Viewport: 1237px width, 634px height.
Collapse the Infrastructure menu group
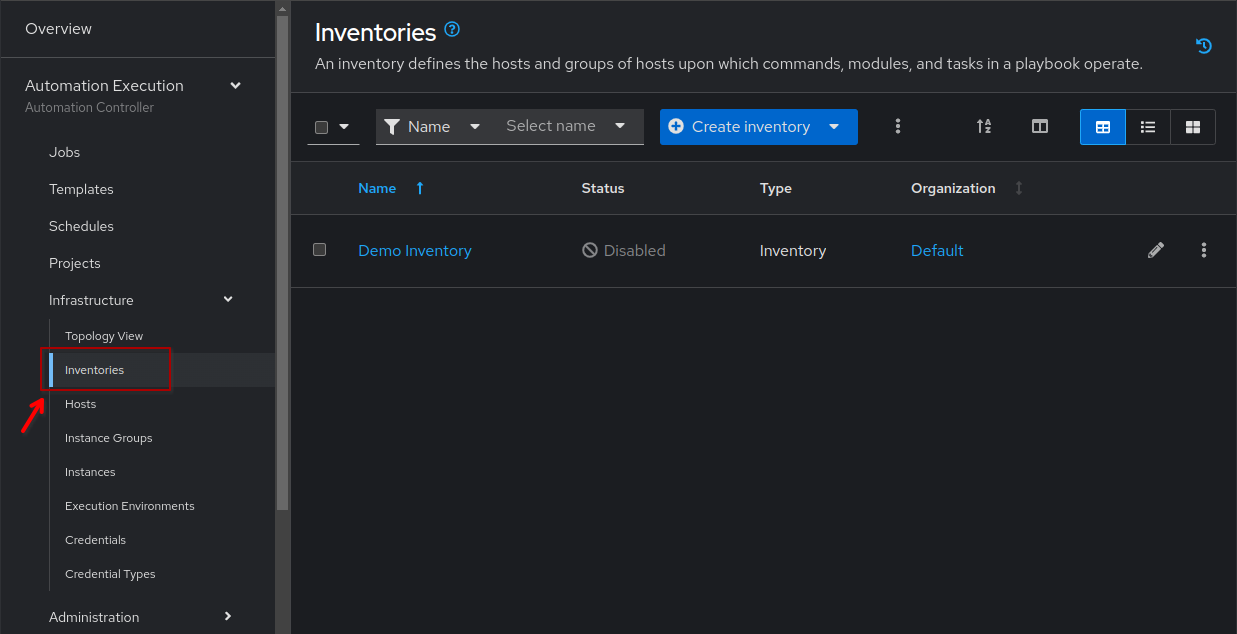point(228,299)
